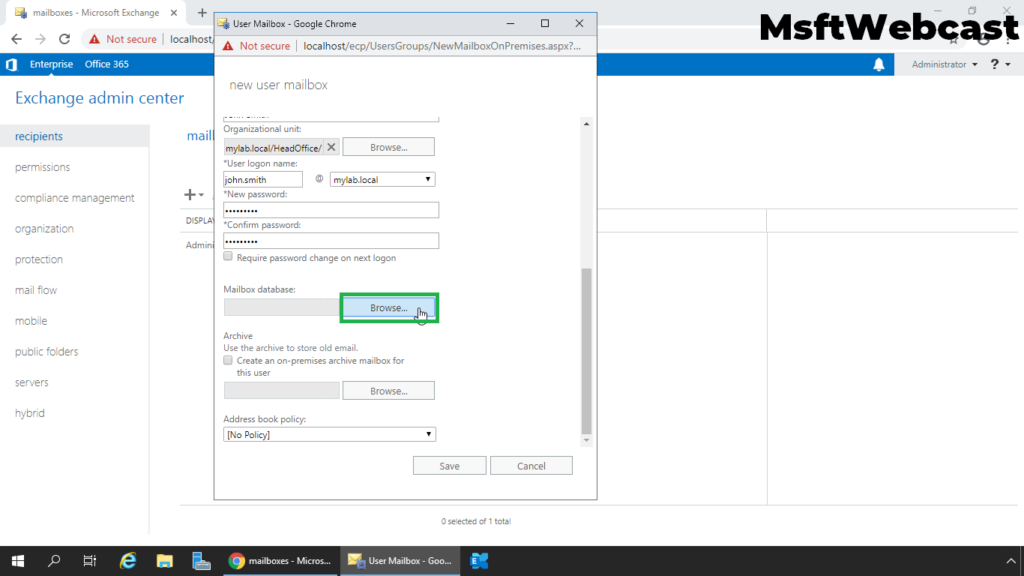Click the add new mailbox plus icon
The image size is (1024, 576).
(x=190, y=194)
